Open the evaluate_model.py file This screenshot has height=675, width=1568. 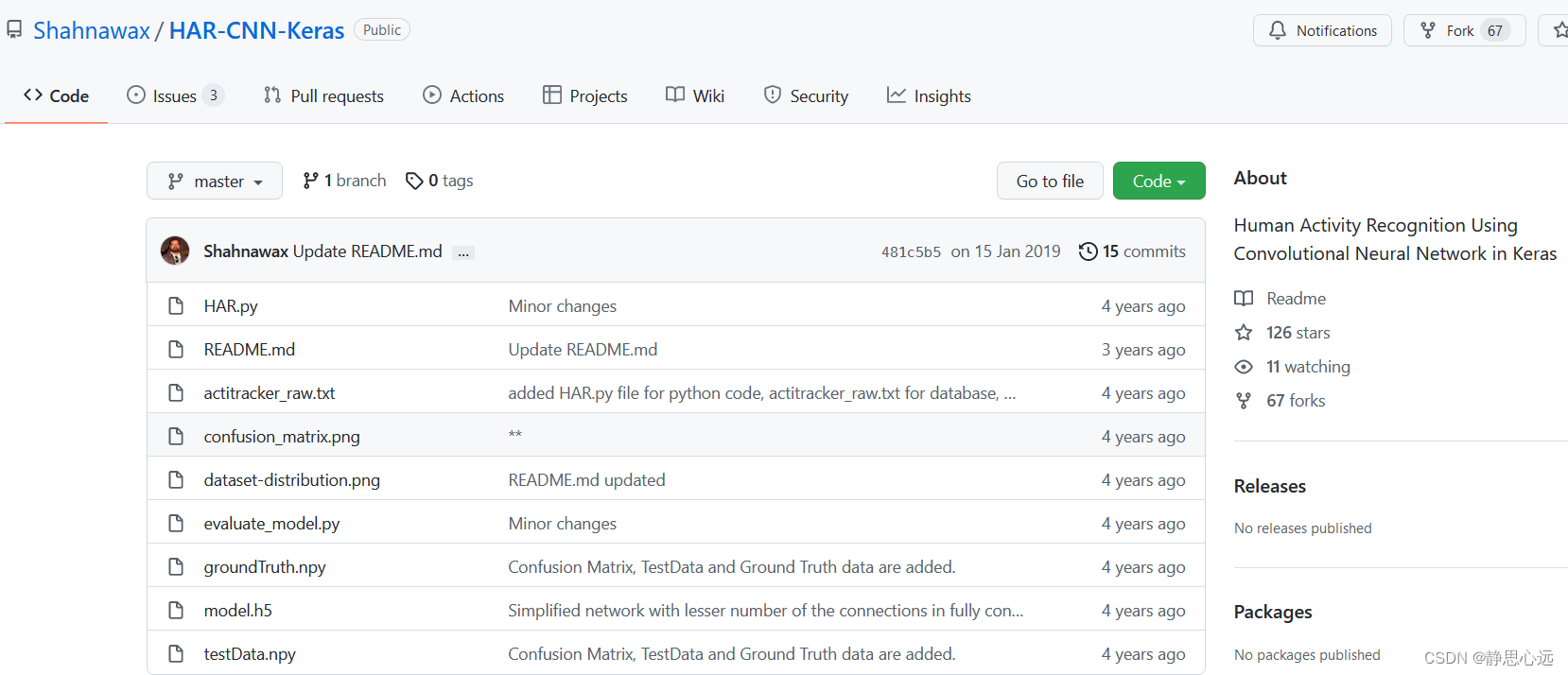pyautogui.click(x=271, y=524)
